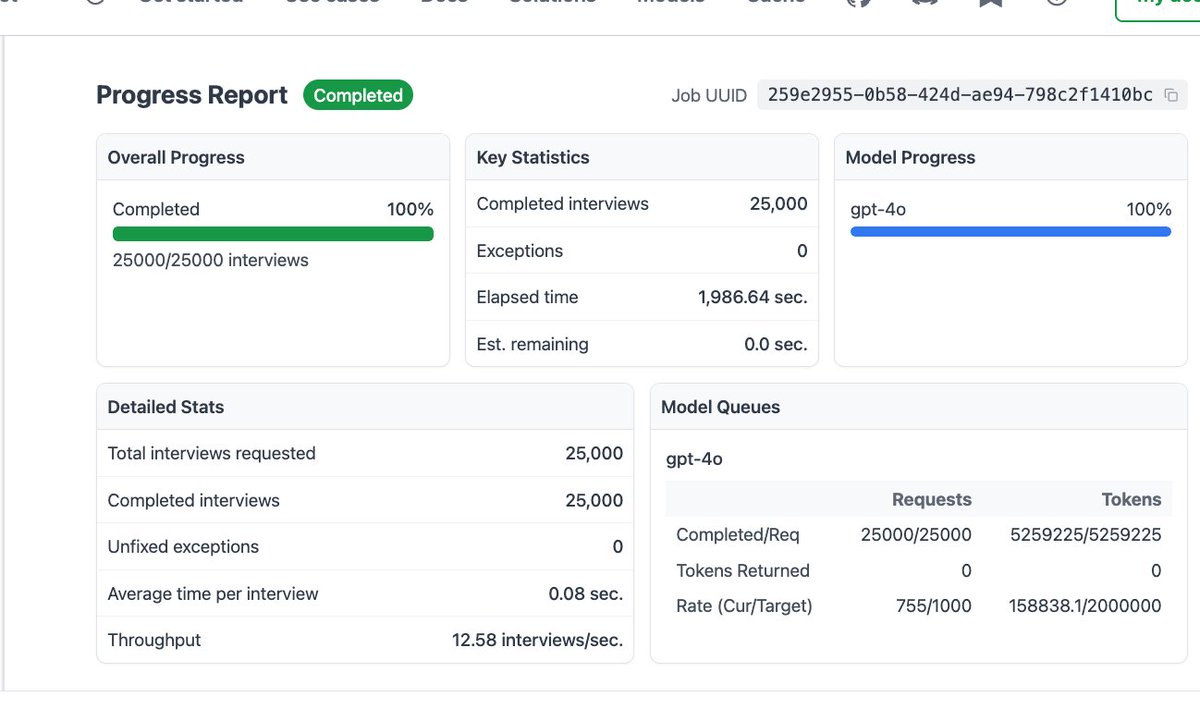This screenshot has height=709, width=1200.
Task: Click the 25,000 value in Key Statistics
Action: pos(778,203)
